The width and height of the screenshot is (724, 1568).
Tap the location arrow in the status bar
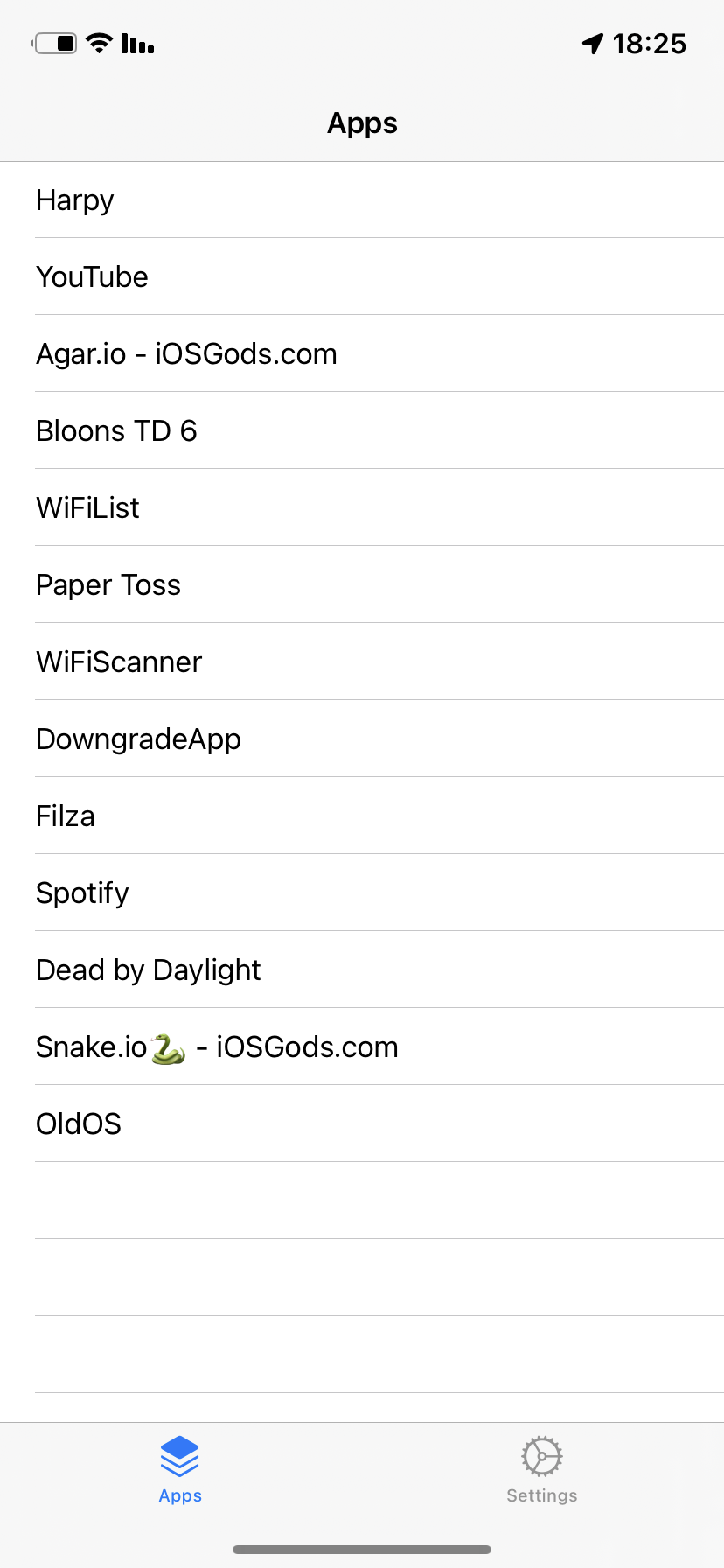591,42
